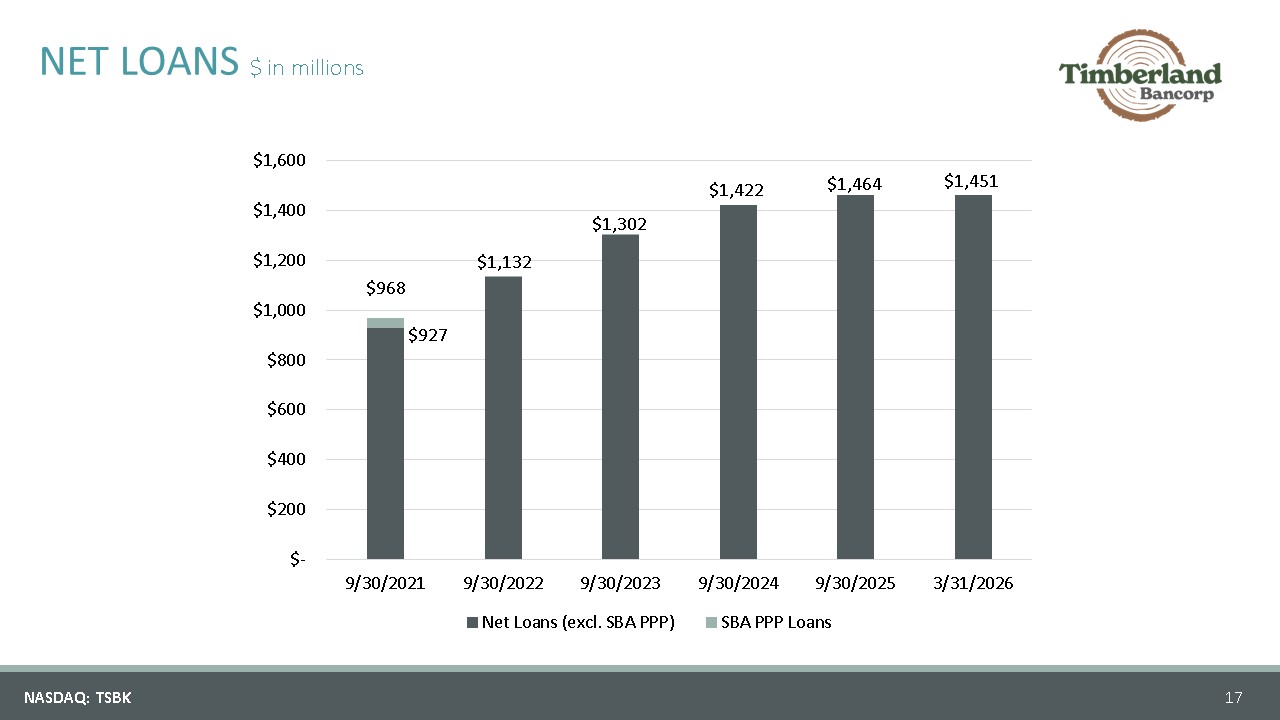Select the $927 data label

[427, 336]
